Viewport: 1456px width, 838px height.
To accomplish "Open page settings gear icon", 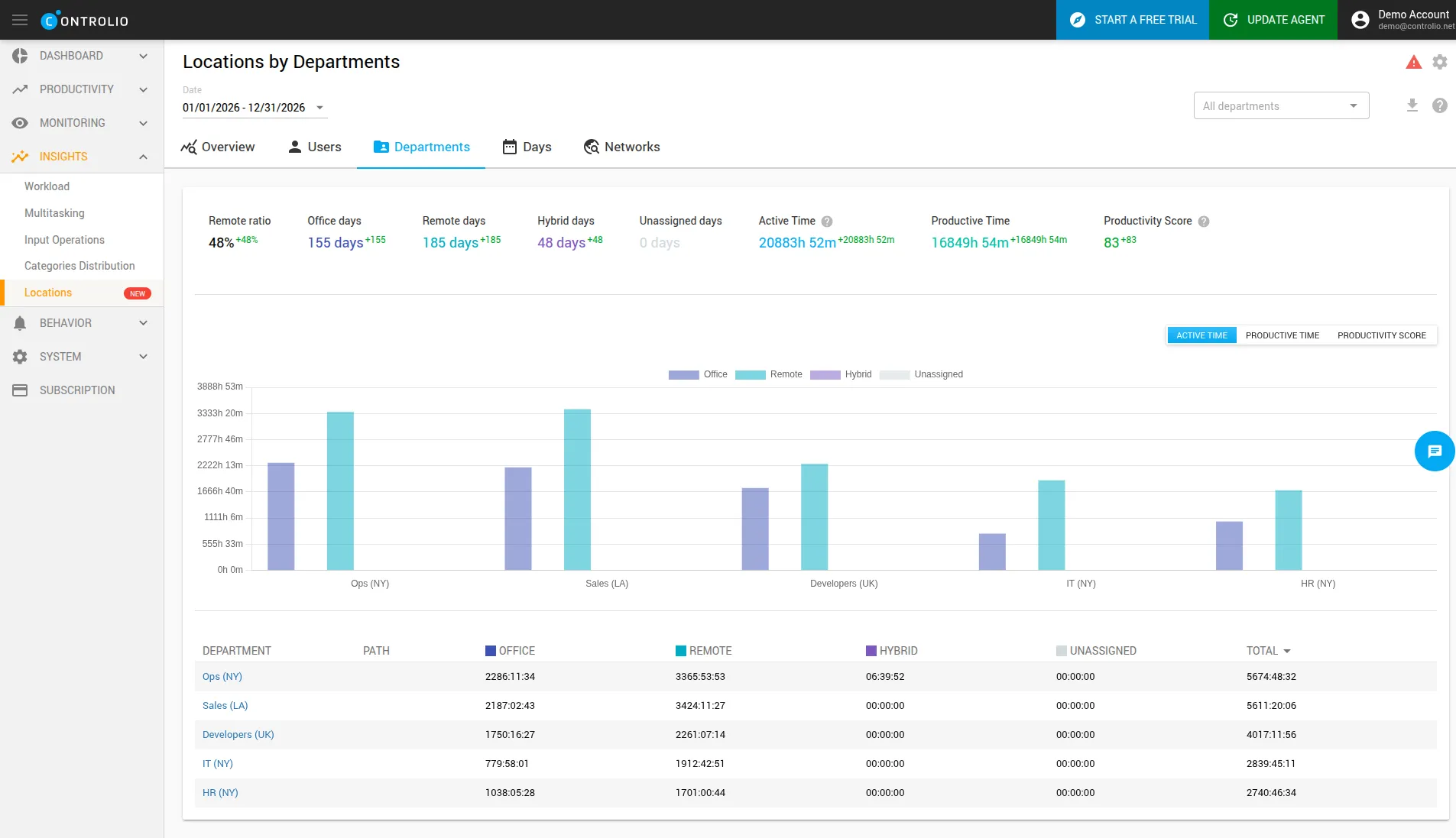I will pos(1440,62).
